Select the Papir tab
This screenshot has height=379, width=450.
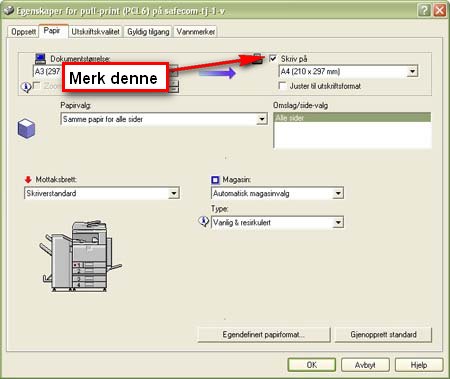pyautogui.click(x=52, y=31)
